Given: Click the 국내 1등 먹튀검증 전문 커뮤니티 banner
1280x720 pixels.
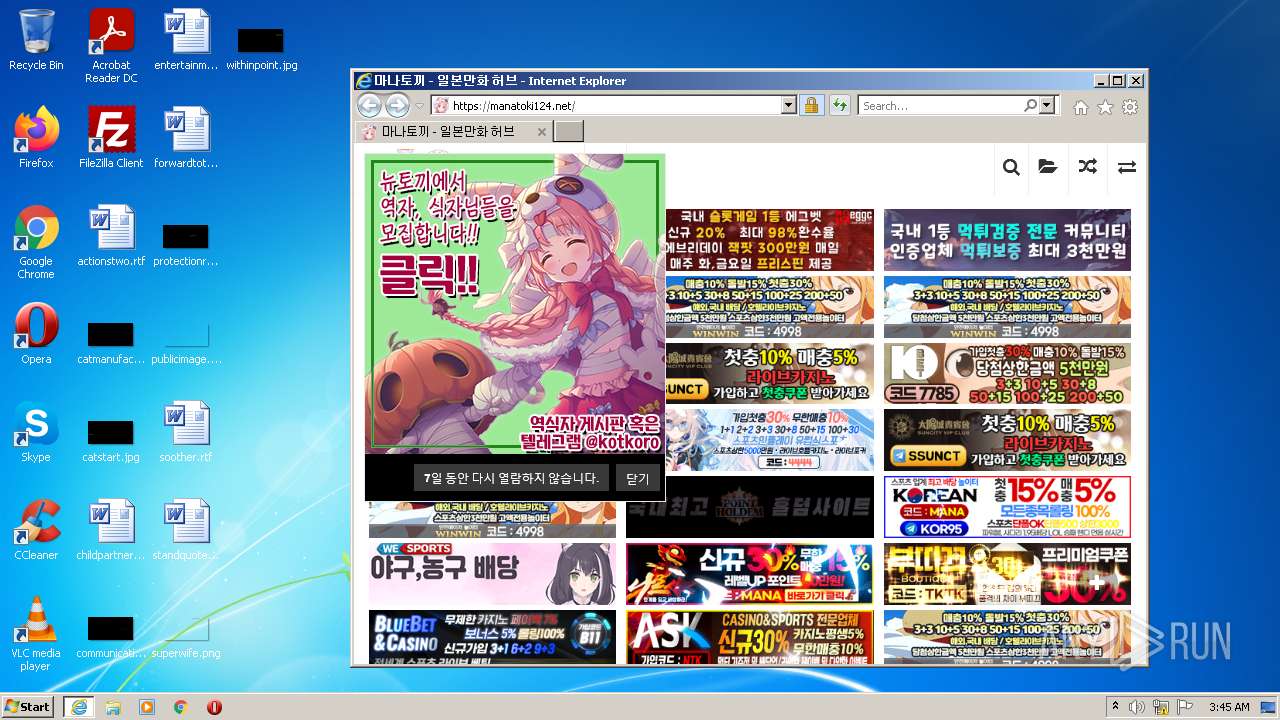Looking at the screenshot, I should 1007,240.
